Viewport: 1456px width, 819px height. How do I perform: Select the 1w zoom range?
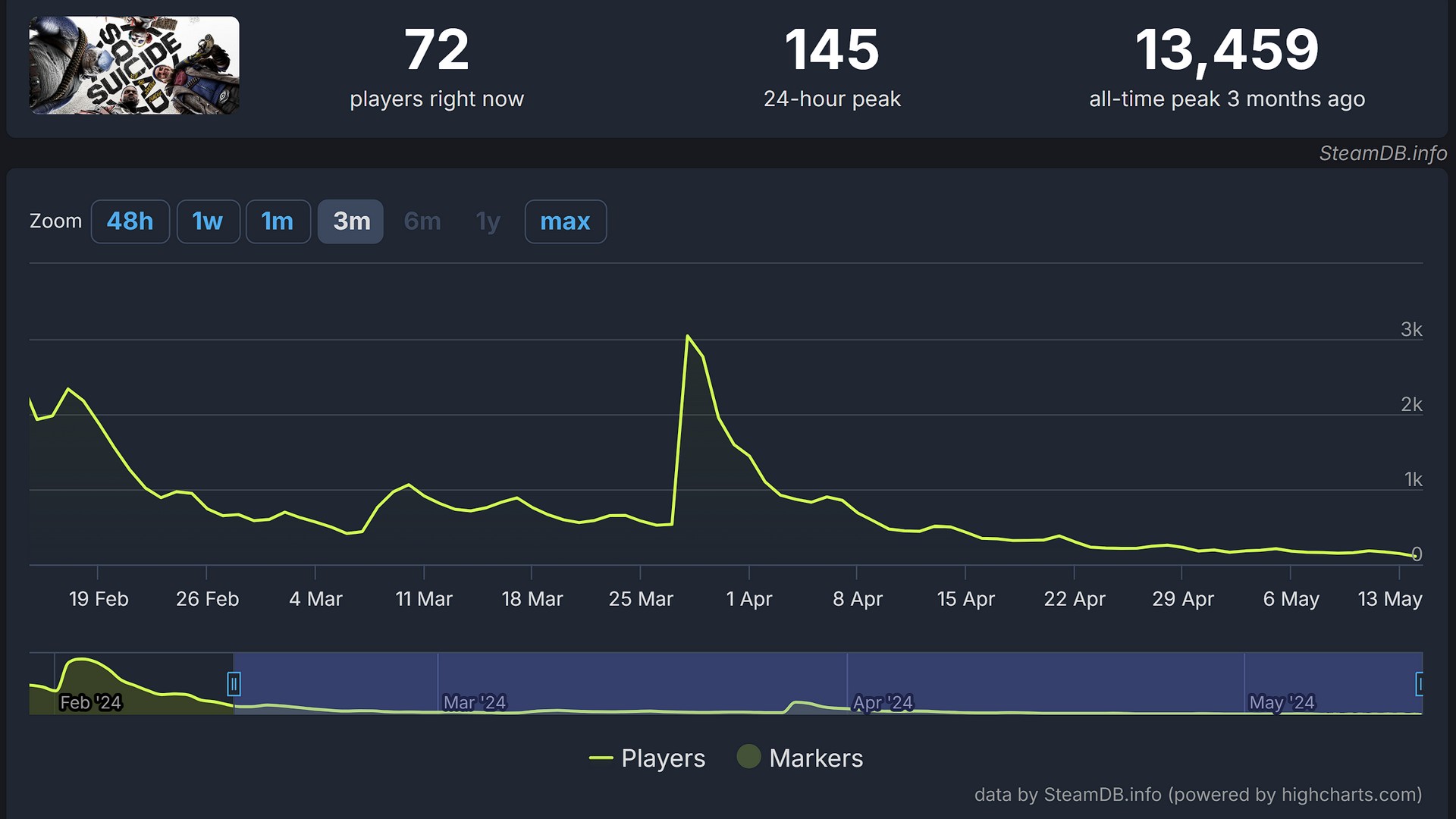(x=208, y=221)
